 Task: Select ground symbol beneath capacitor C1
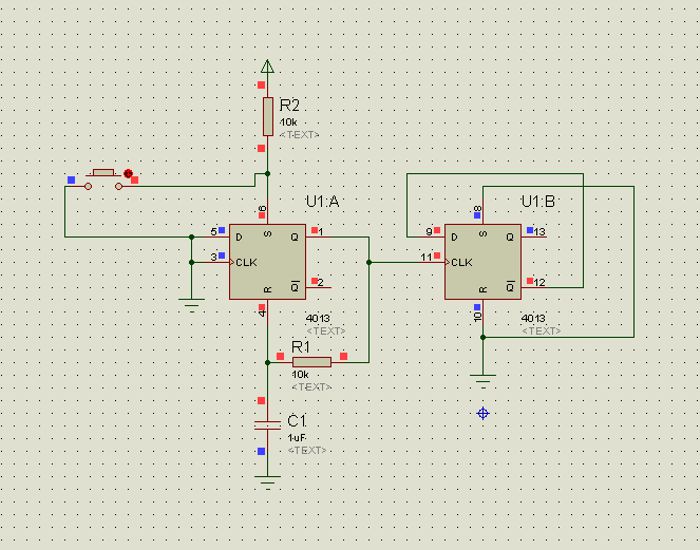(267, 483)
